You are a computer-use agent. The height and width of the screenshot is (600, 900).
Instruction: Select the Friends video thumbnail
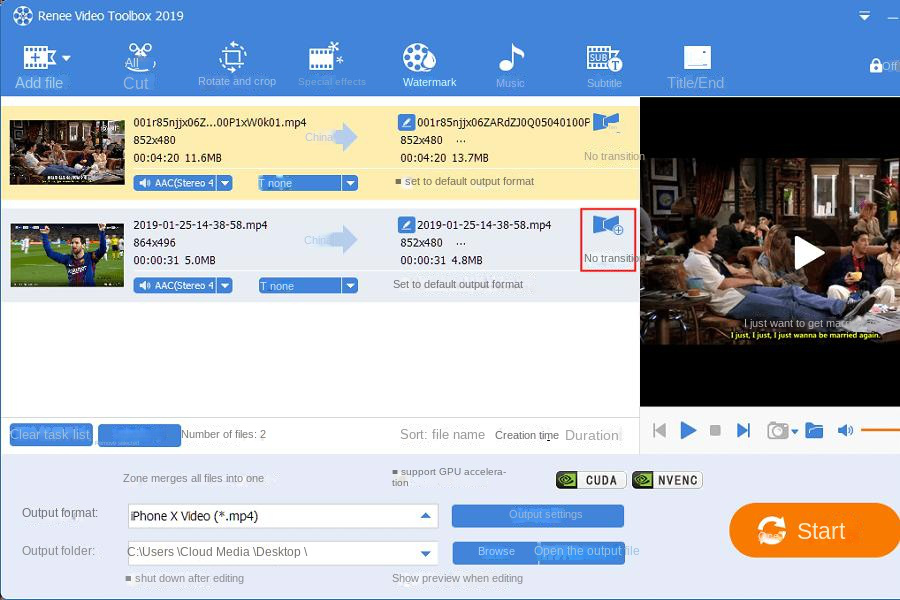point(67,152)
